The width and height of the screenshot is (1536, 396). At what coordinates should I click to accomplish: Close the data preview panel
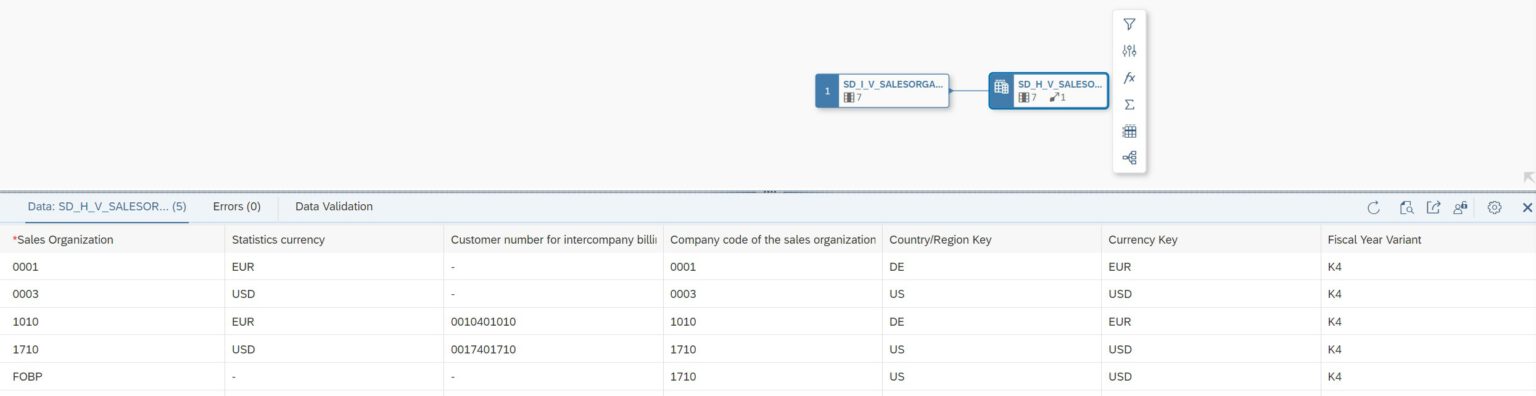[1527, 207]
